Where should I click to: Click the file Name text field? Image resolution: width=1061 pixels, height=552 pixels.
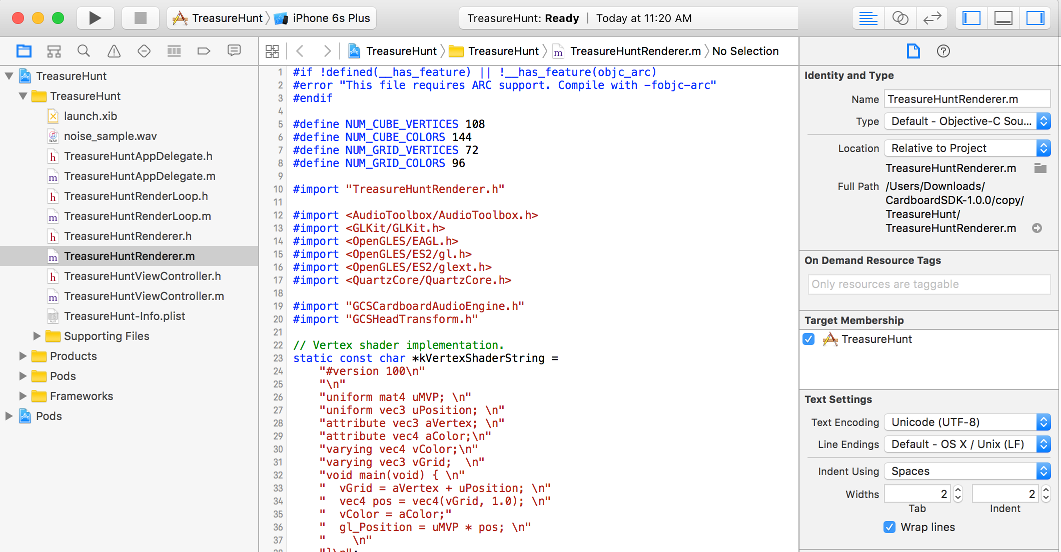pyautogui.click(x=966, y=99)
